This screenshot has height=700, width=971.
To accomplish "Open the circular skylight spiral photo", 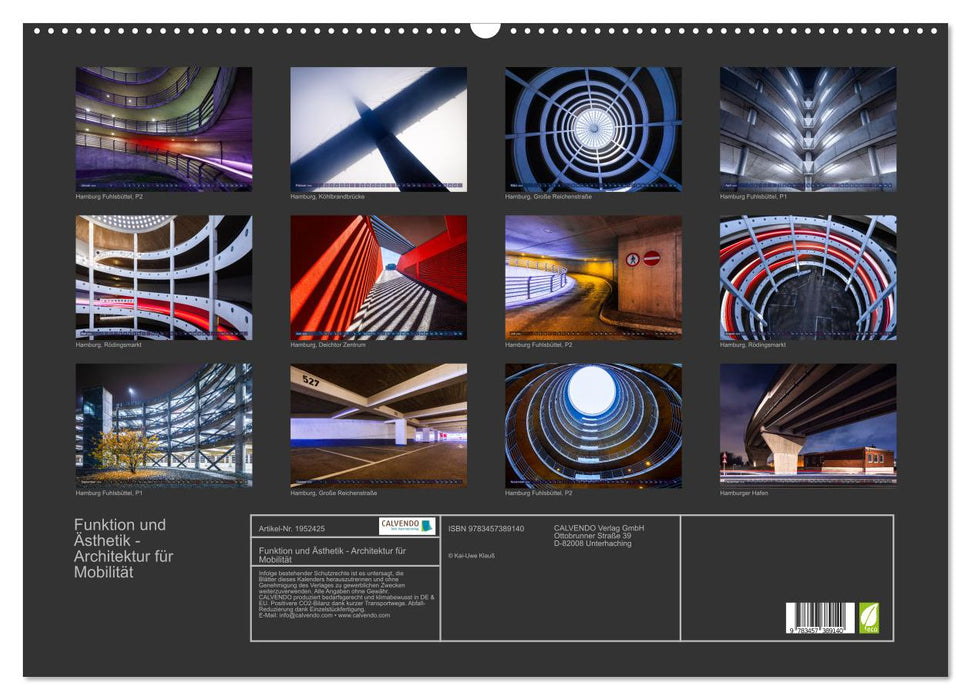I will (x=593, y=425).
